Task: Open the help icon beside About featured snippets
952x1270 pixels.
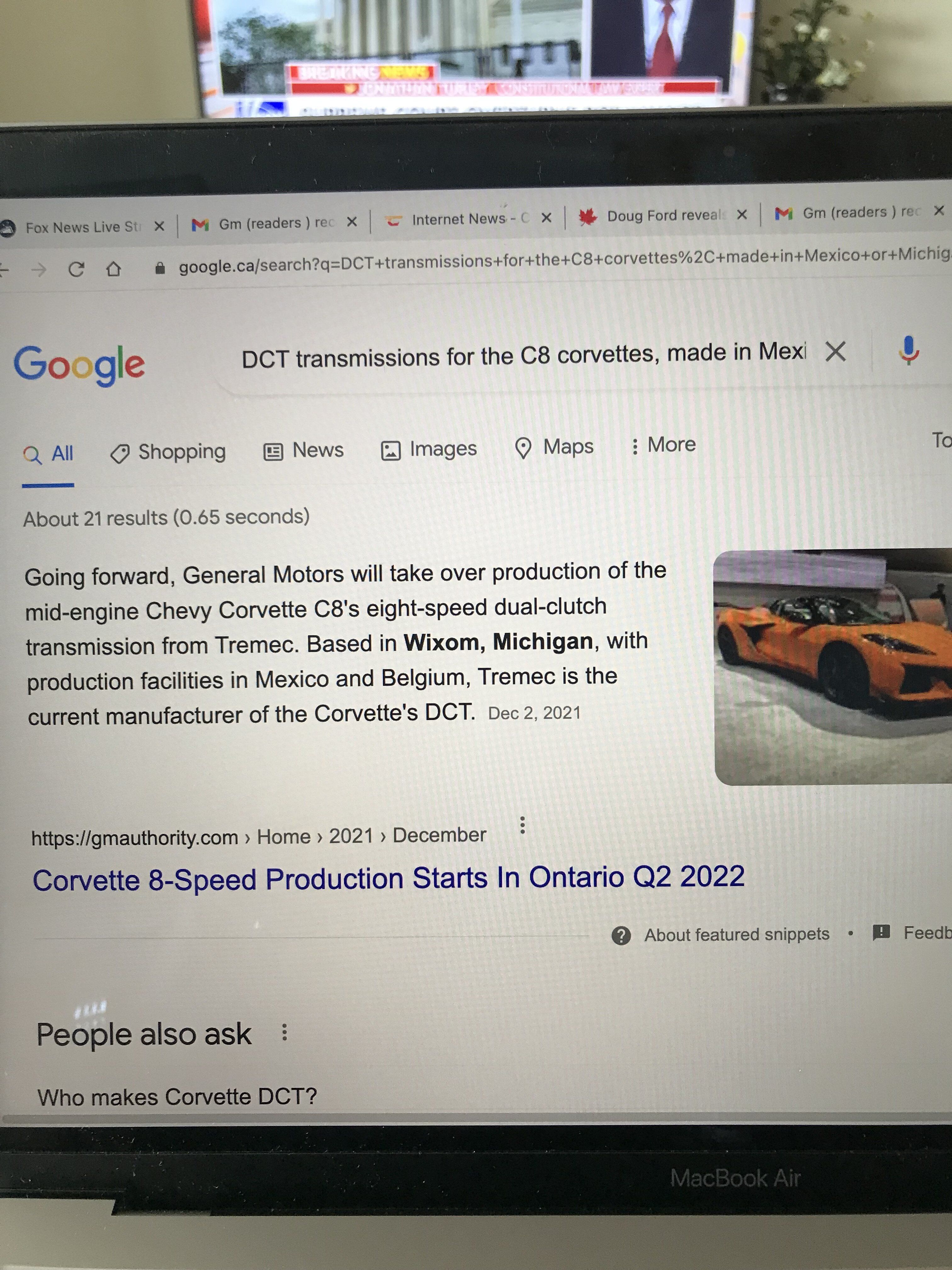Action: [621, 935]
